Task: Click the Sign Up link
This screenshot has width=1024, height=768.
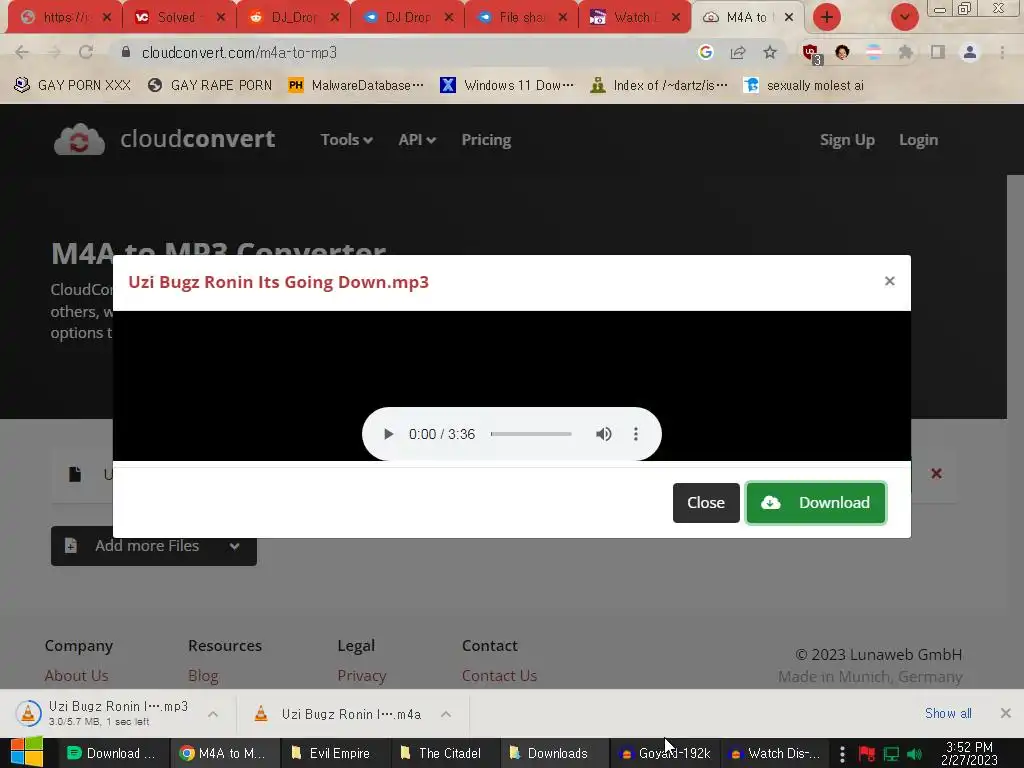Action: [x=847, y=140]
